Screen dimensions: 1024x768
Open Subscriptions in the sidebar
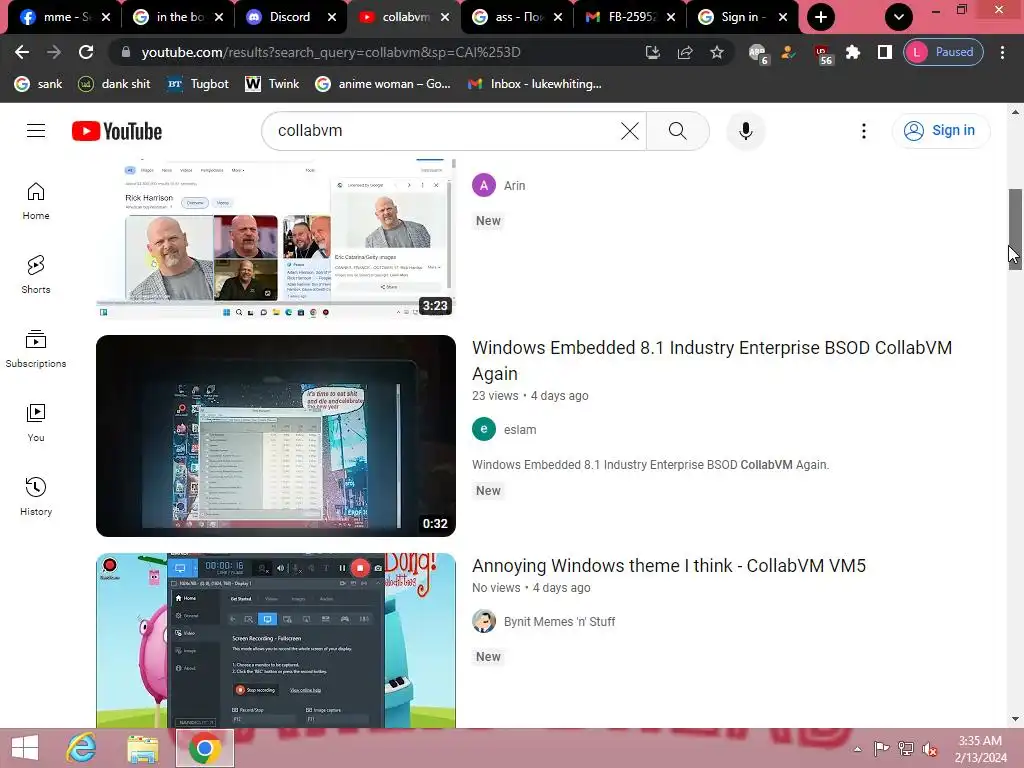tap(36, 349)
